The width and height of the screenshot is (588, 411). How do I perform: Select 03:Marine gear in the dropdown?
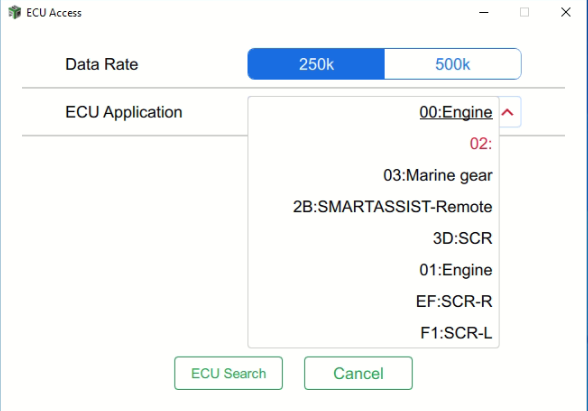pos(374,175)
